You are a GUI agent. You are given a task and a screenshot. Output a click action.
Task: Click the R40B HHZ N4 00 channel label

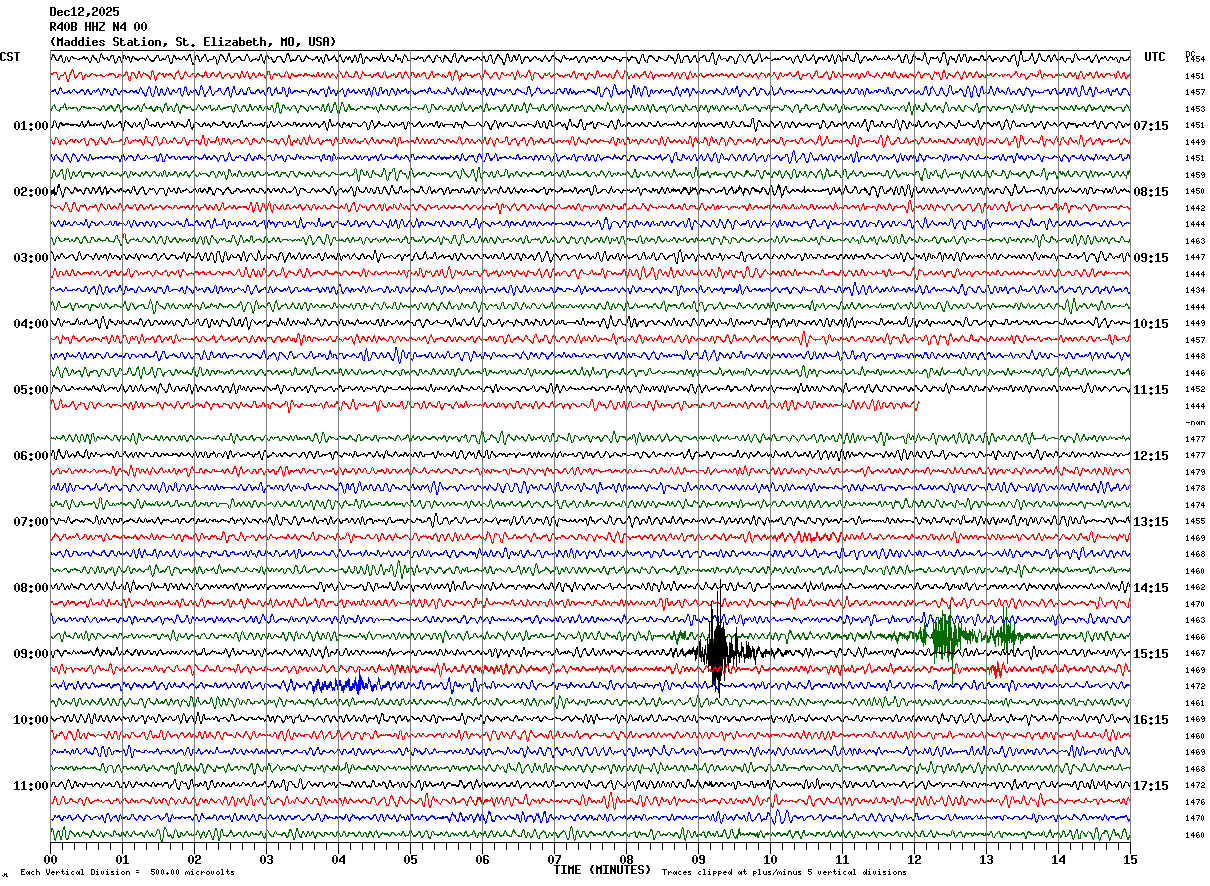[98, 27]
